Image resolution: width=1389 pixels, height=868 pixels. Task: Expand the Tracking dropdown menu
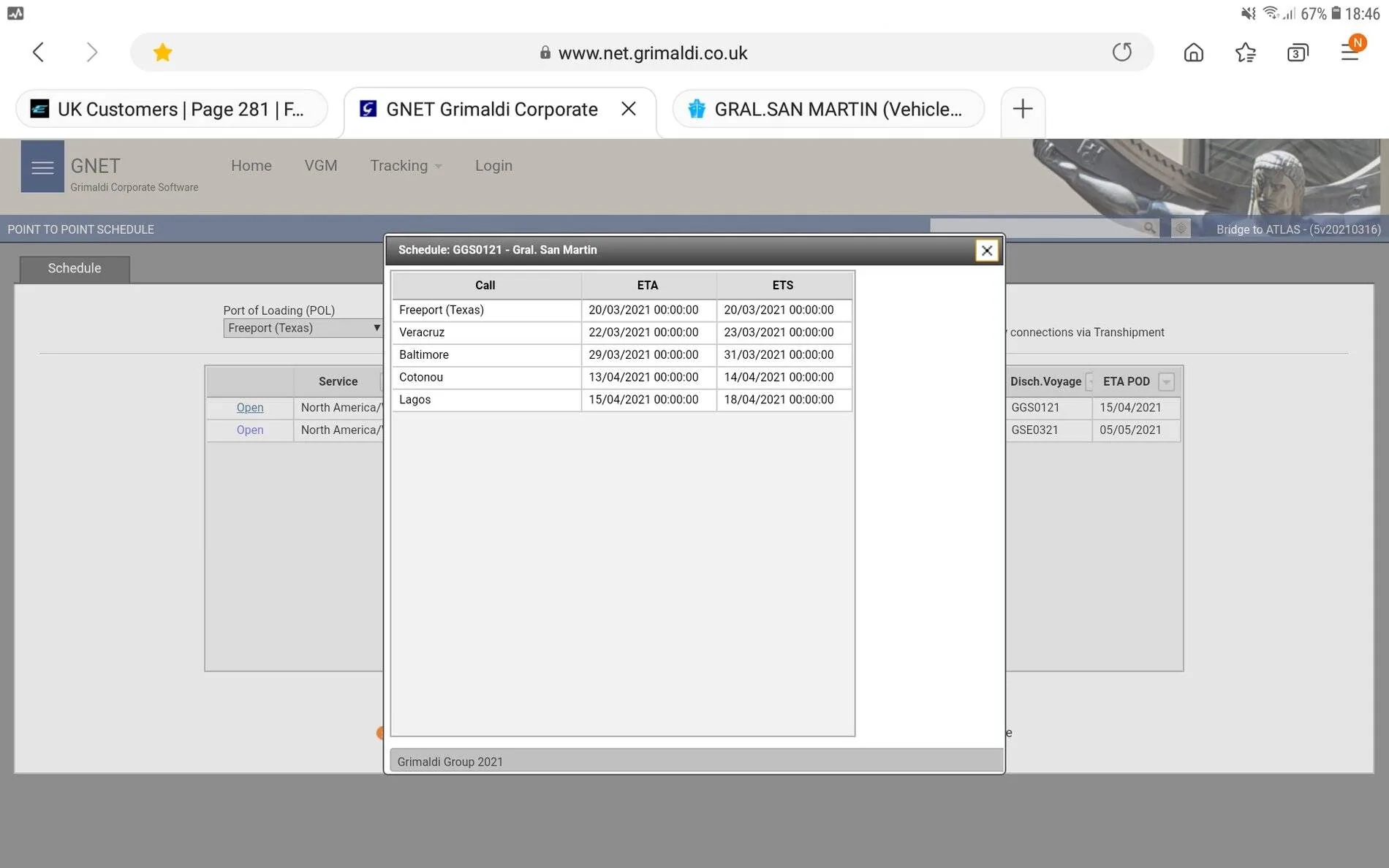(x=406, y=165)
